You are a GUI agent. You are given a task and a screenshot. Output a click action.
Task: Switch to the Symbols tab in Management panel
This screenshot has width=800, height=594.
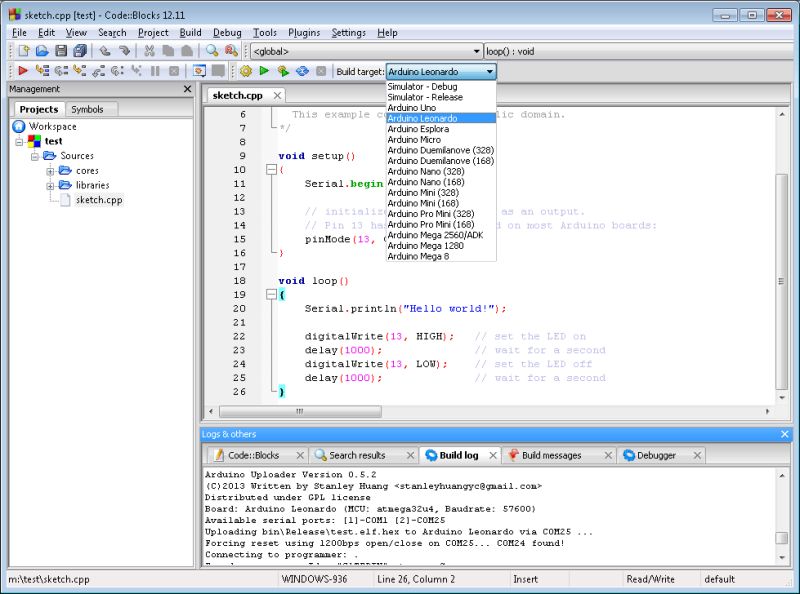88,109
